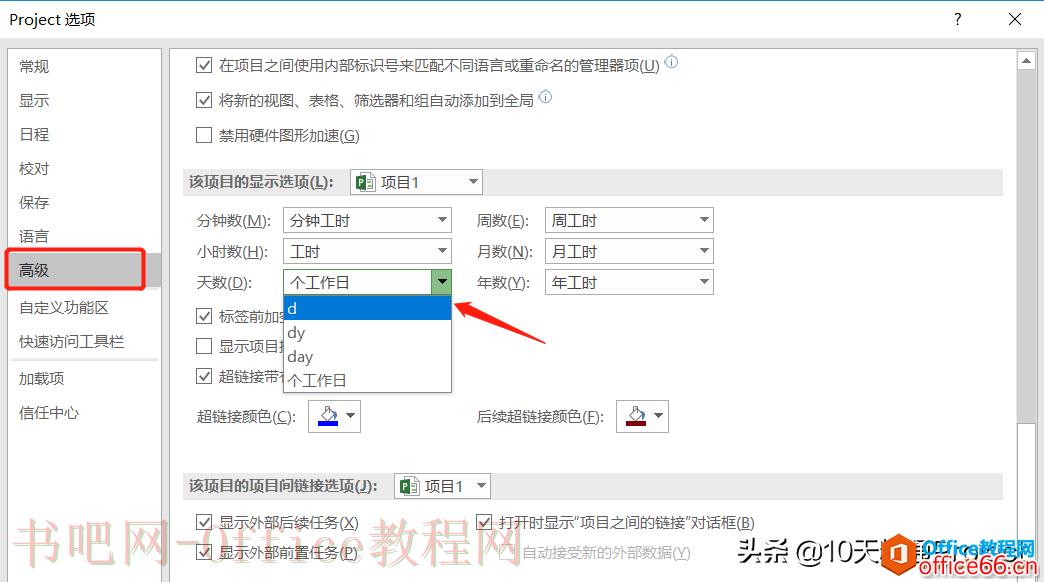This screenshot has height=582, width=1044.
Task: Choose 'd' from the days list
Action: pos(368,308)
